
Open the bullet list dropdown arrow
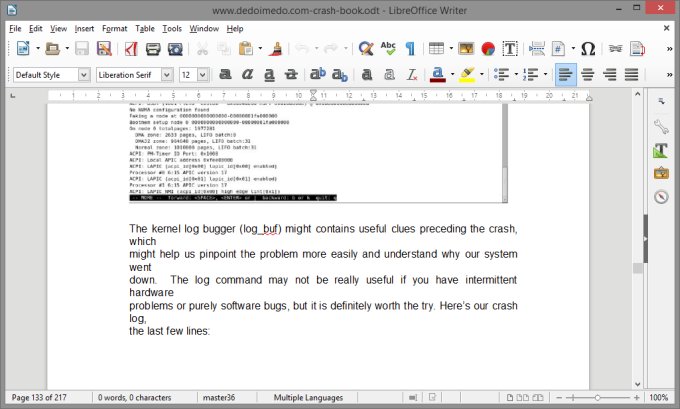tap(516, 75)
